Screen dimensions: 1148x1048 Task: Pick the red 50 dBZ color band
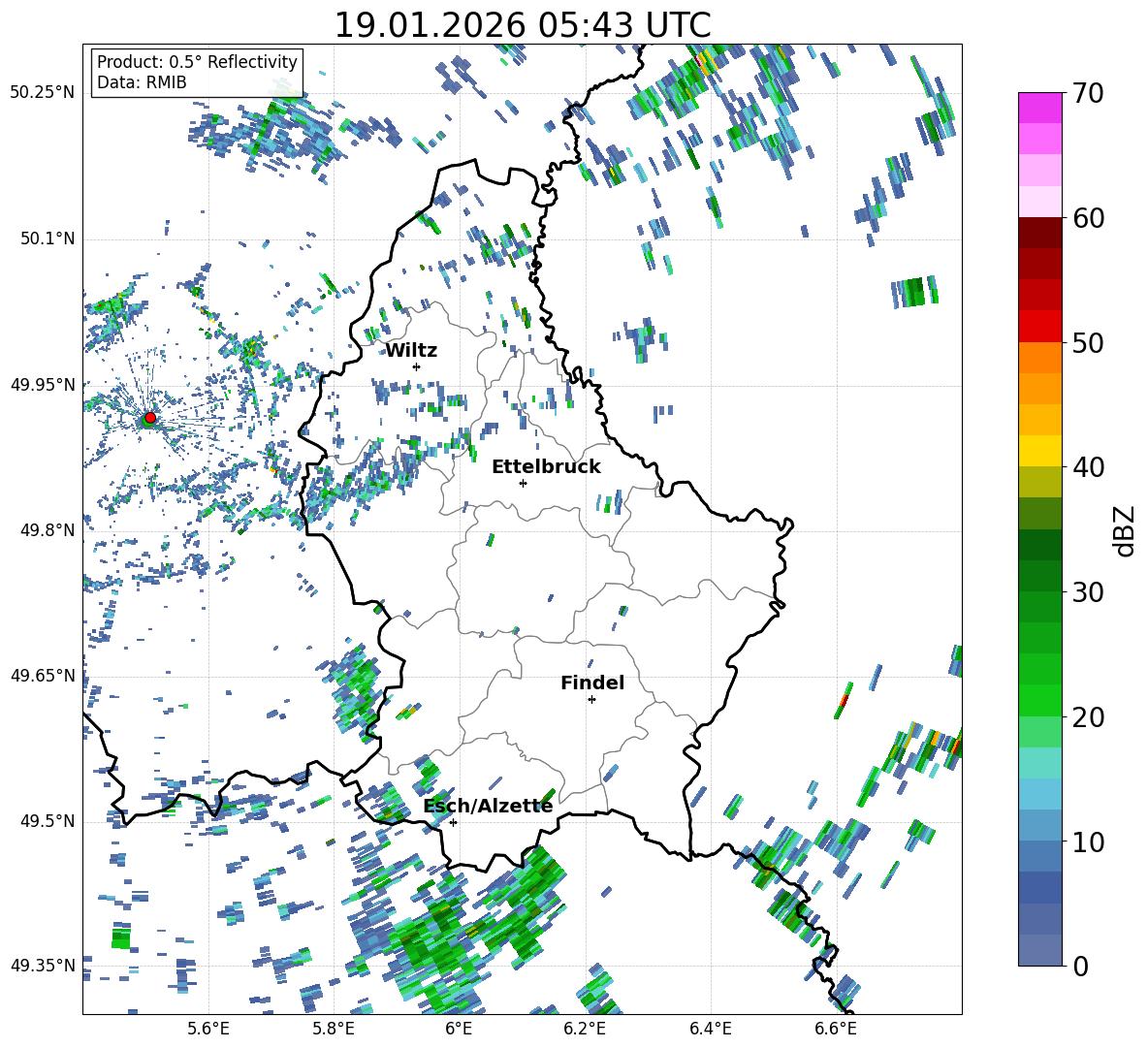click(x=1039, y=327)
